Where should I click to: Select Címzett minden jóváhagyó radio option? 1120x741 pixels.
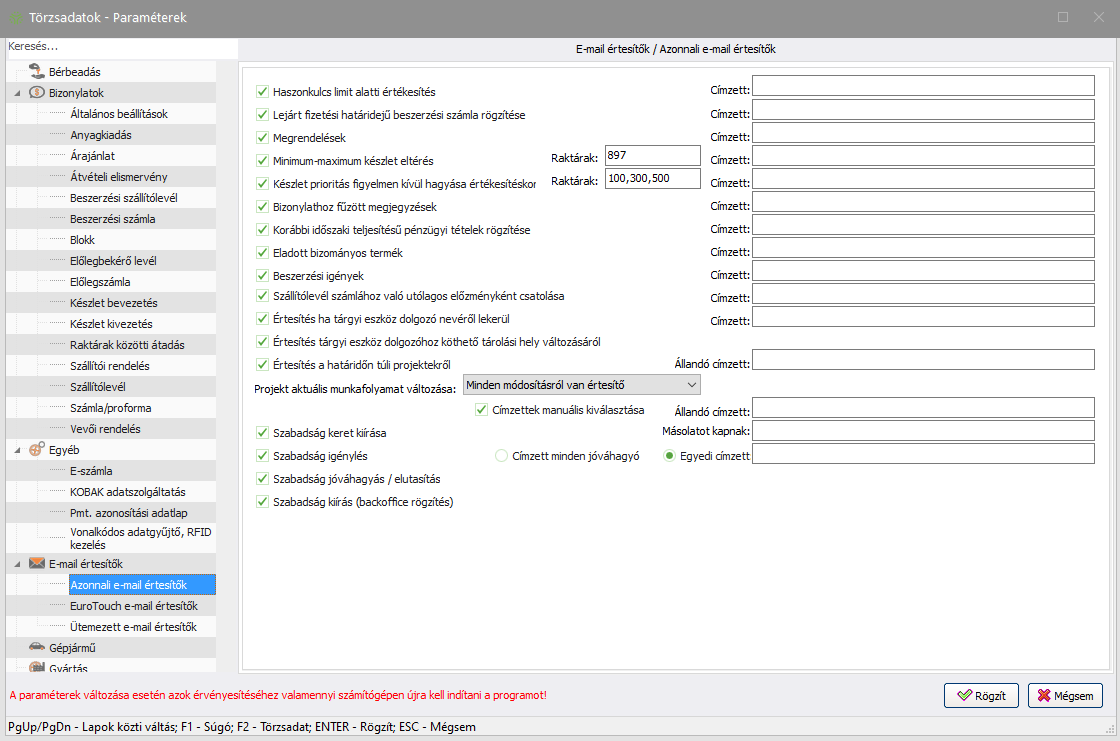click(x=502, y=456)
